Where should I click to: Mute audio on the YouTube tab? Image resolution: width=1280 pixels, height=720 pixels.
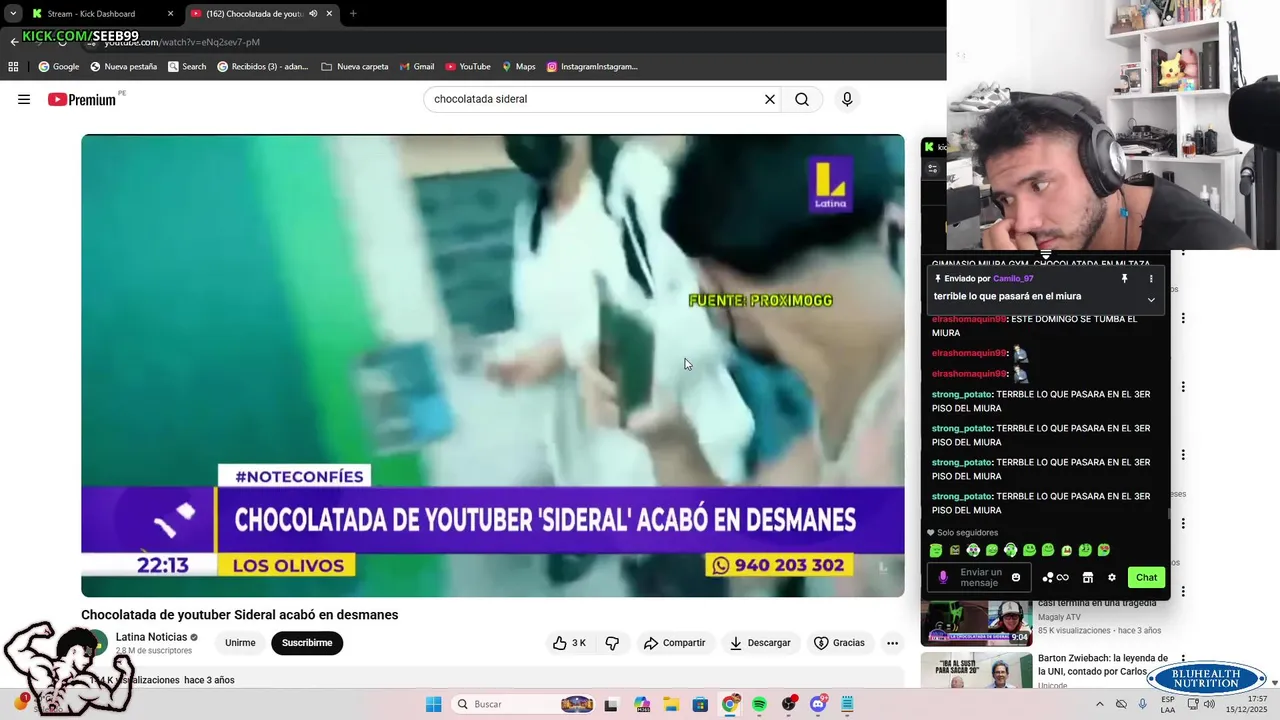(313, 14)
